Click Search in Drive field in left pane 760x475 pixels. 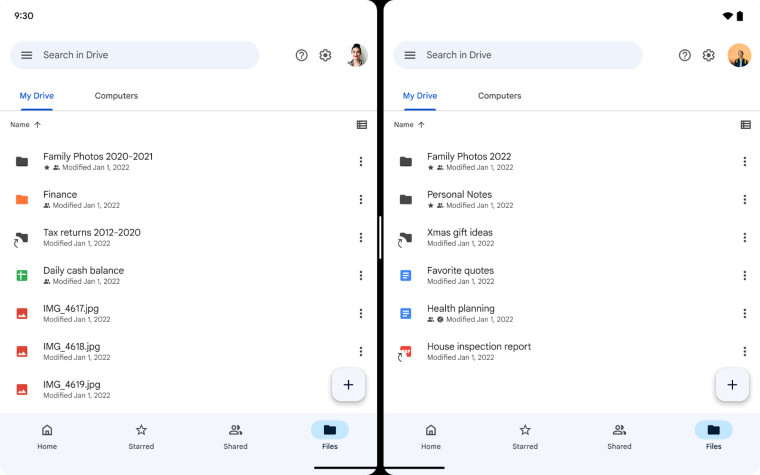pyautogui.click(x=135, y=55)
